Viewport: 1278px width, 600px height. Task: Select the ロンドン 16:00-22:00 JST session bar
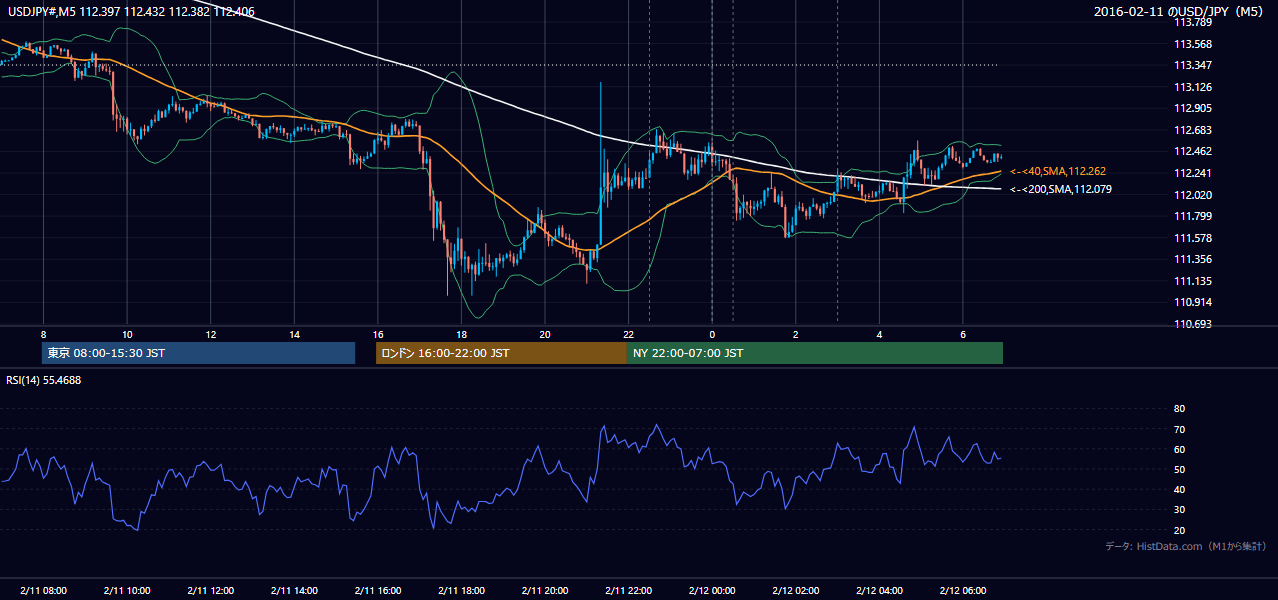click(x=501, y=353)
